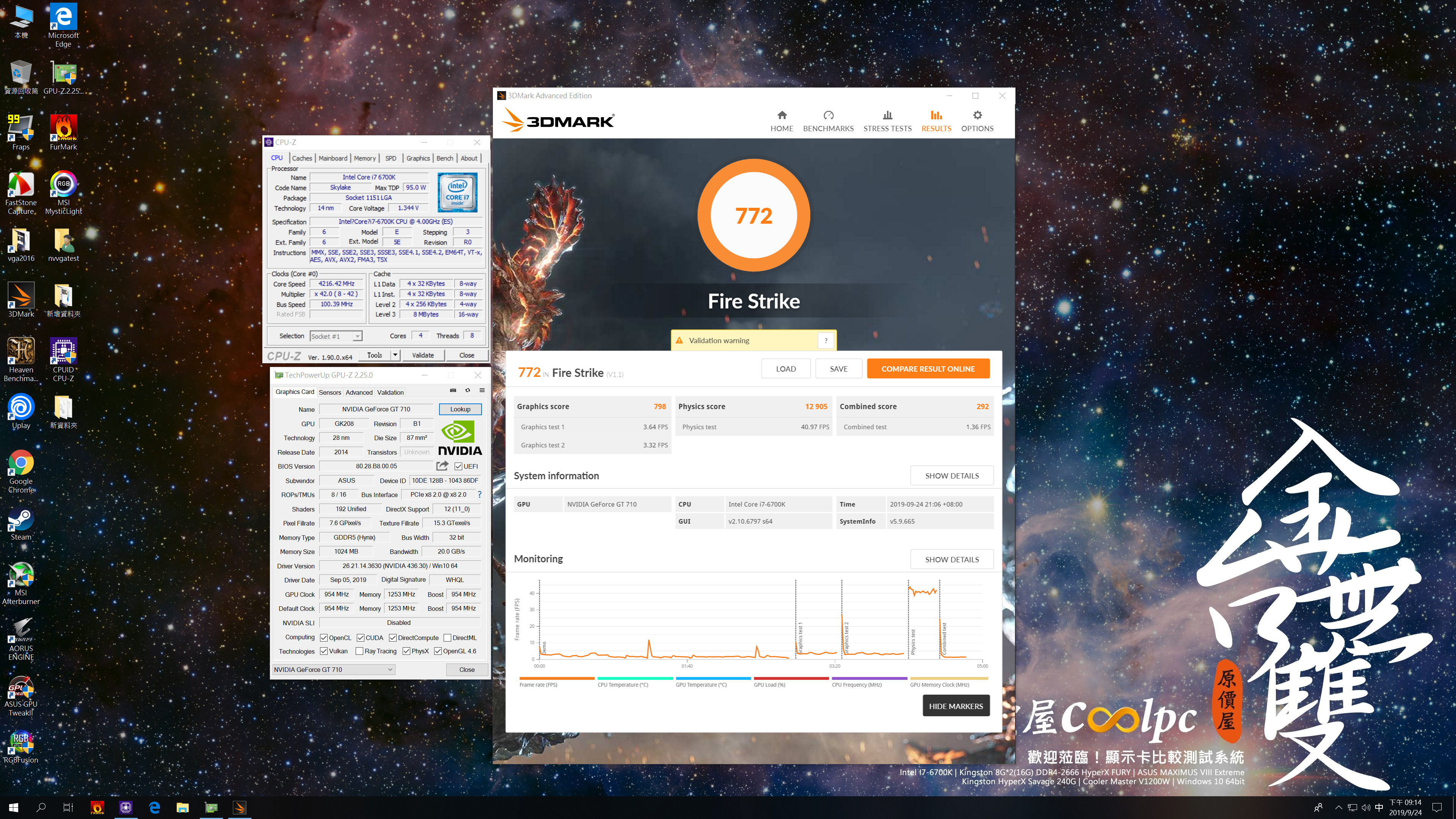Click GPU-Z screenshot camera icon

tap(453, 391)
